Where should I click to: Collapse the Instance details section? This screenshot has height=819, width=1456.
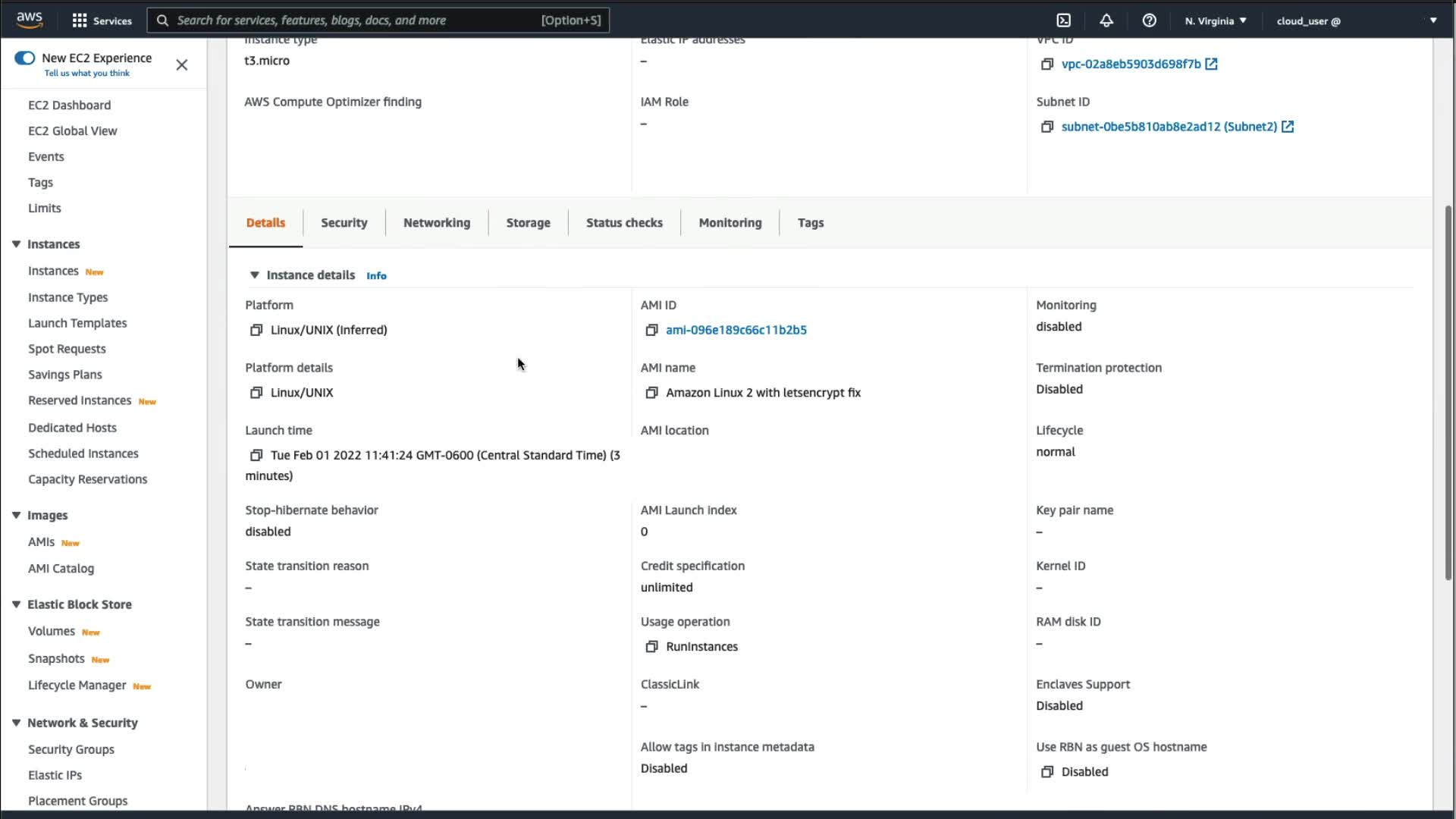point(255,275)
